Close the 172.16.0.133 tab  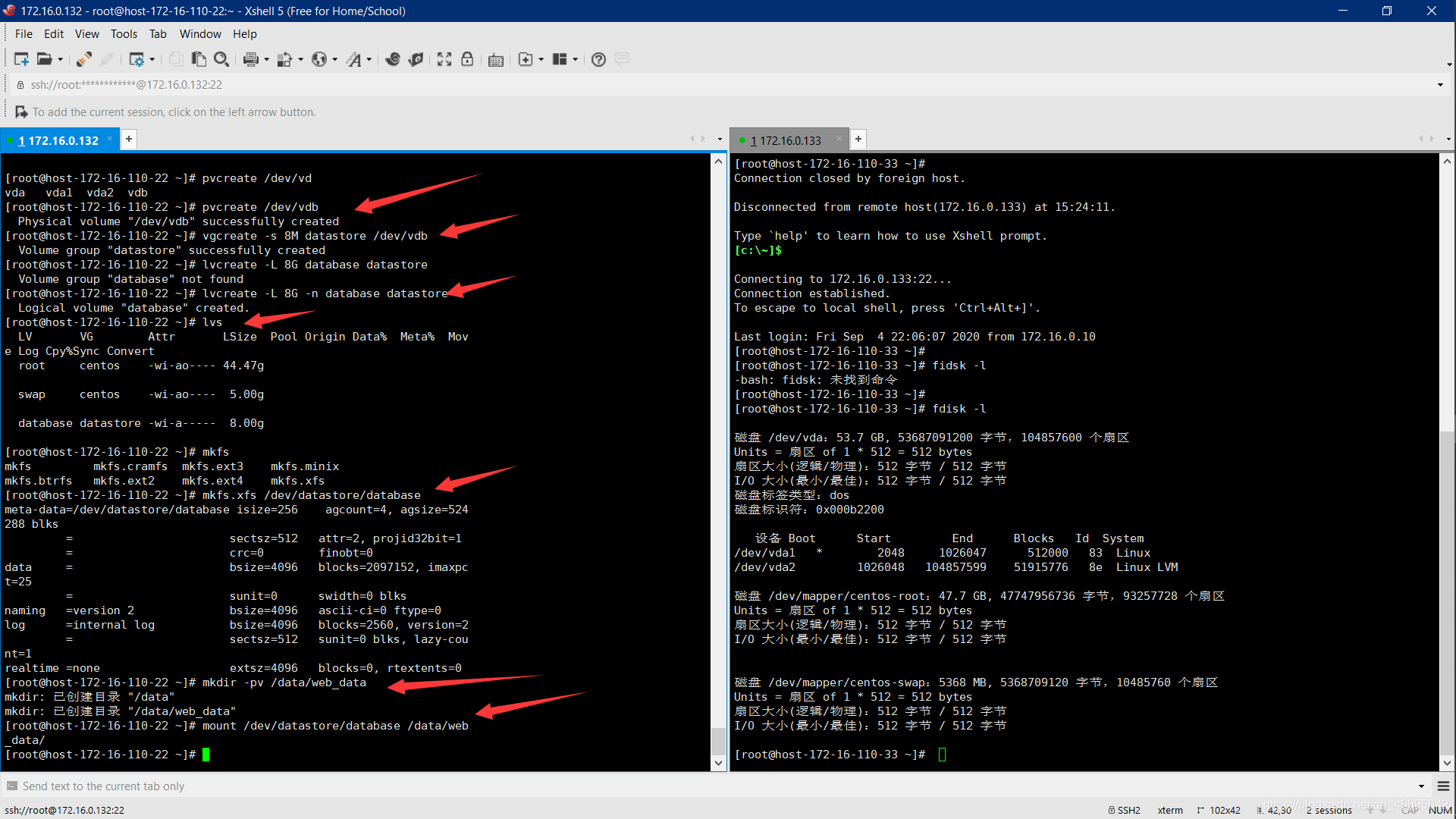pos(839,139)
